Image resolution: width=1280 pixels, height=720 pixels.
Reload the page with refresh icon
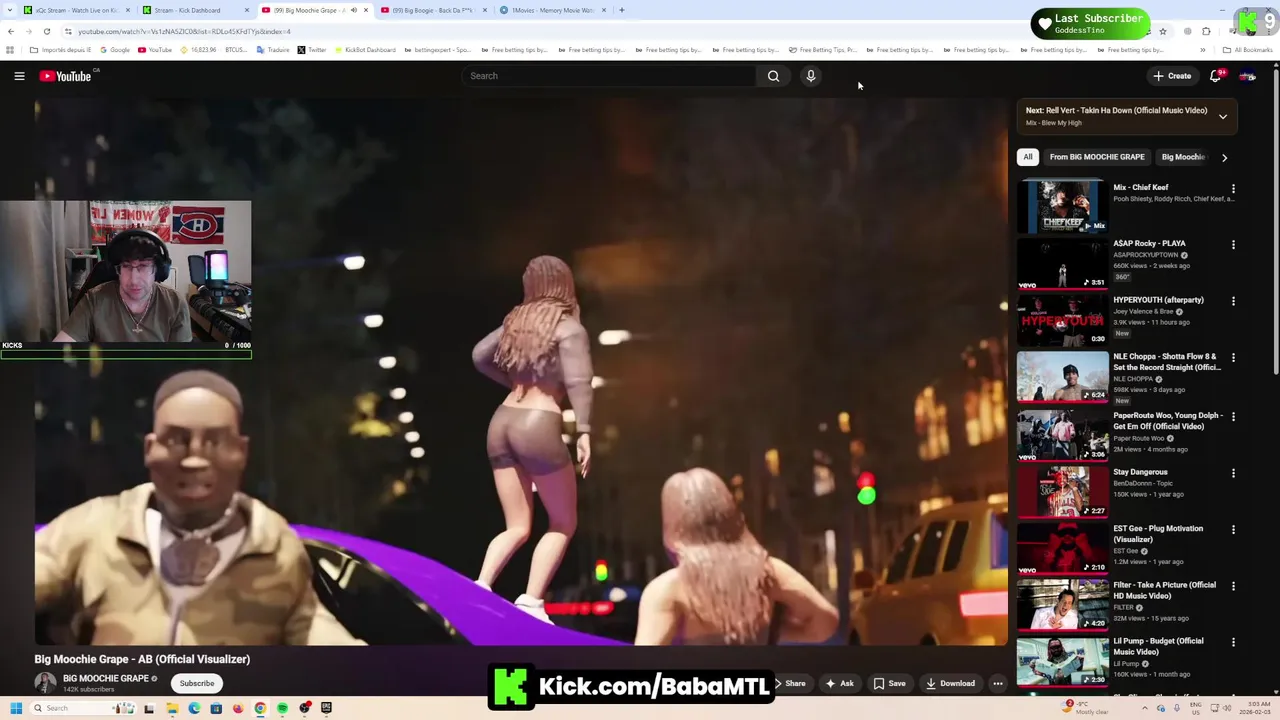point(46,31)
